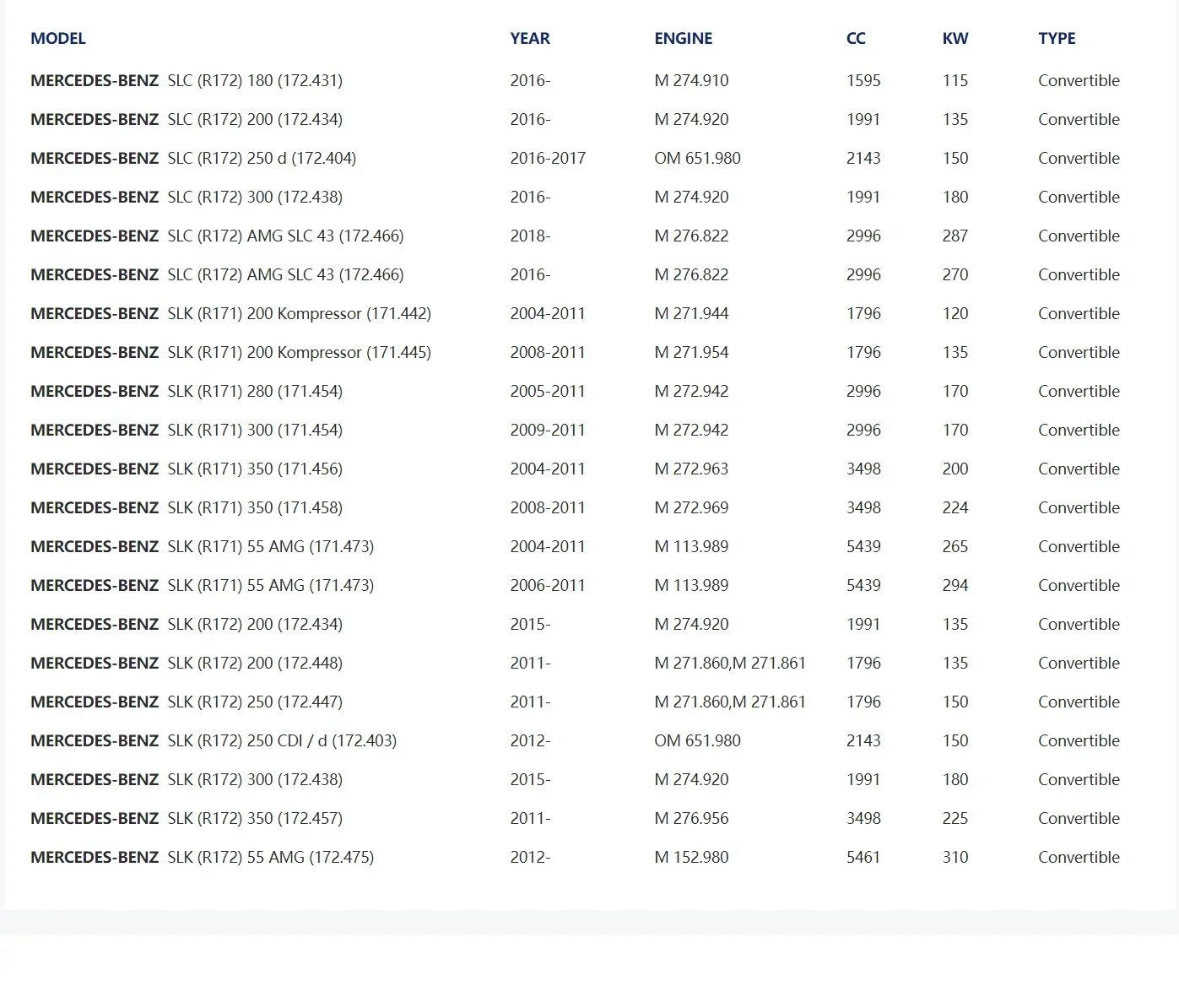The image size is (1179, 1008).
Task: Click engine code M 276.956
Action: point(691,819)
